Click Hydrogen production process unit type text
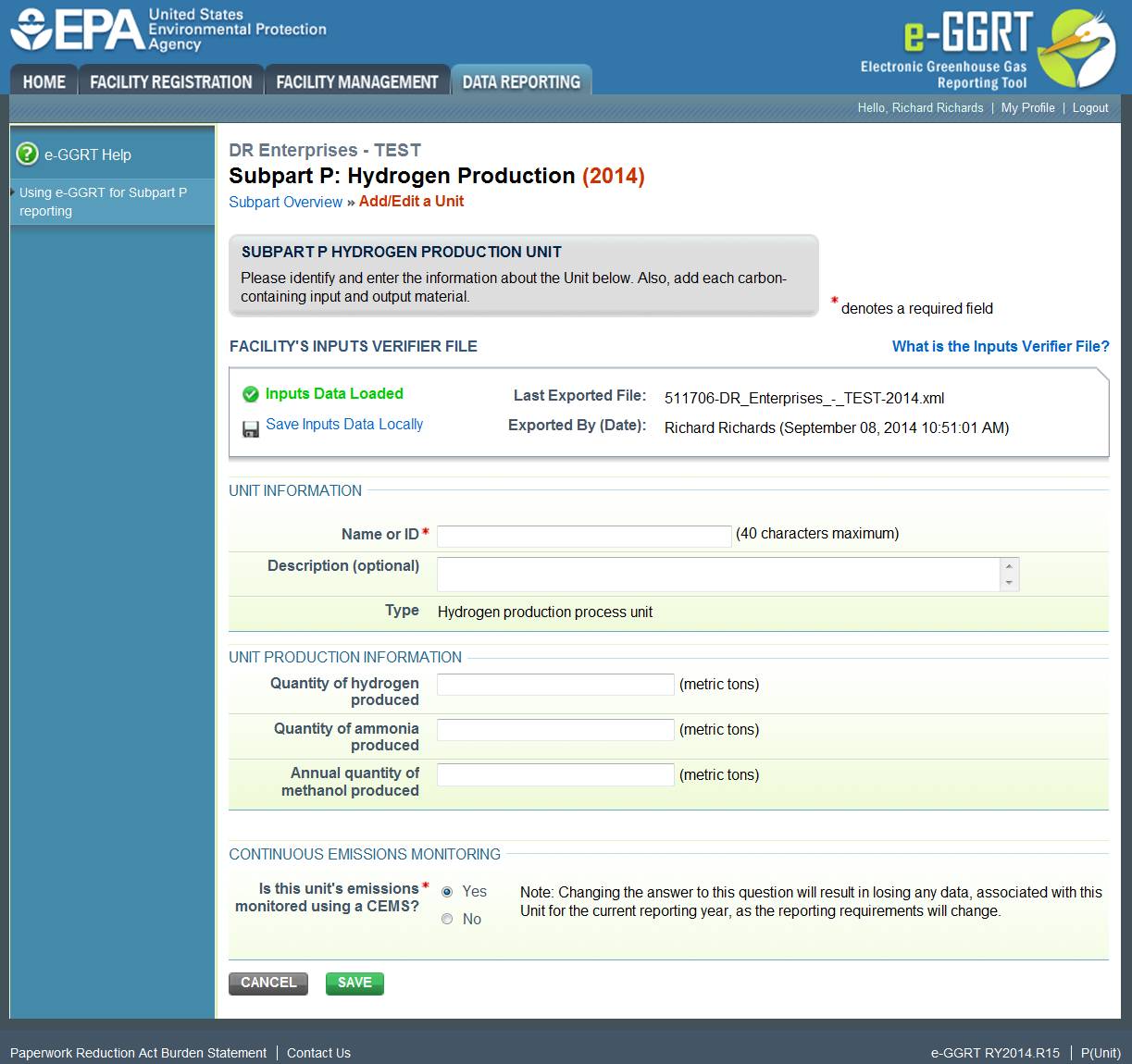Screen dimensions: 1132x1064 (545, 612)
